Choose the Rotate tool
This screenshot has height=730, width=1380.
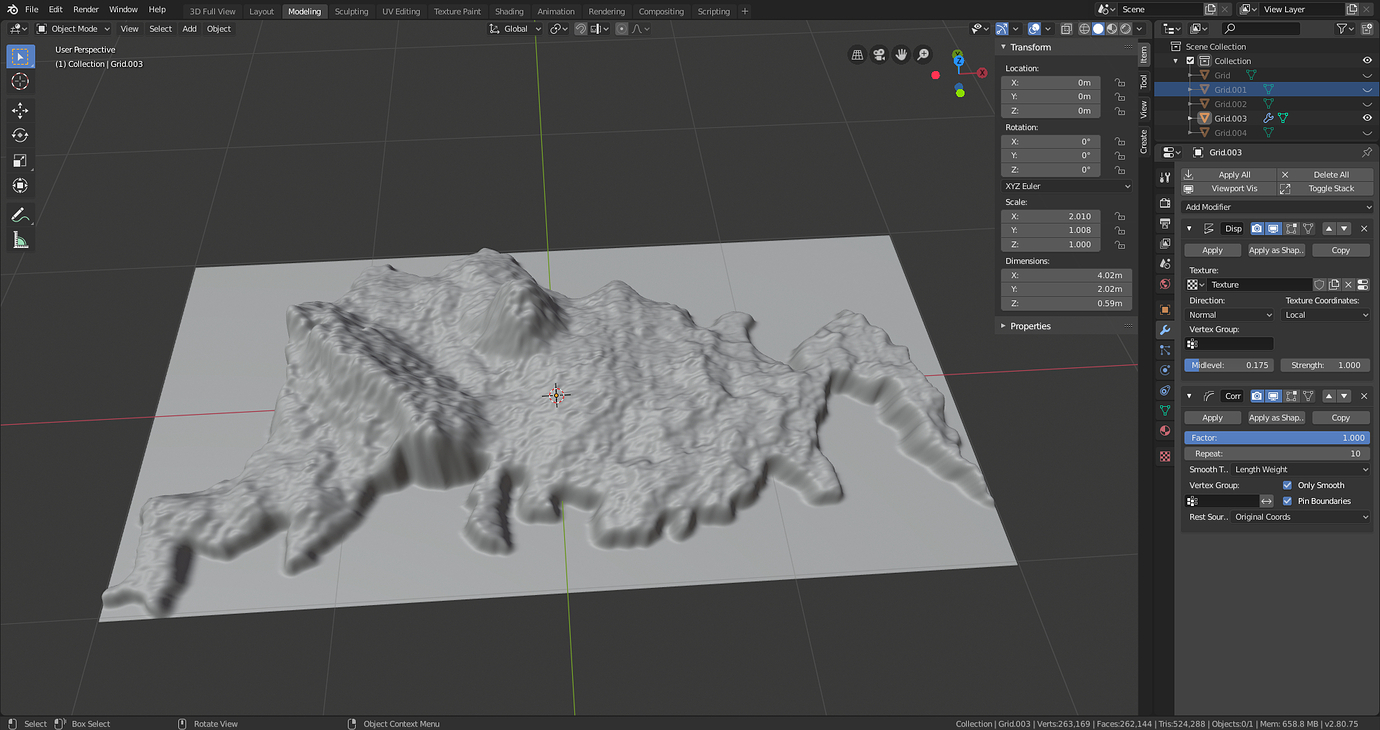click(20, 135)
